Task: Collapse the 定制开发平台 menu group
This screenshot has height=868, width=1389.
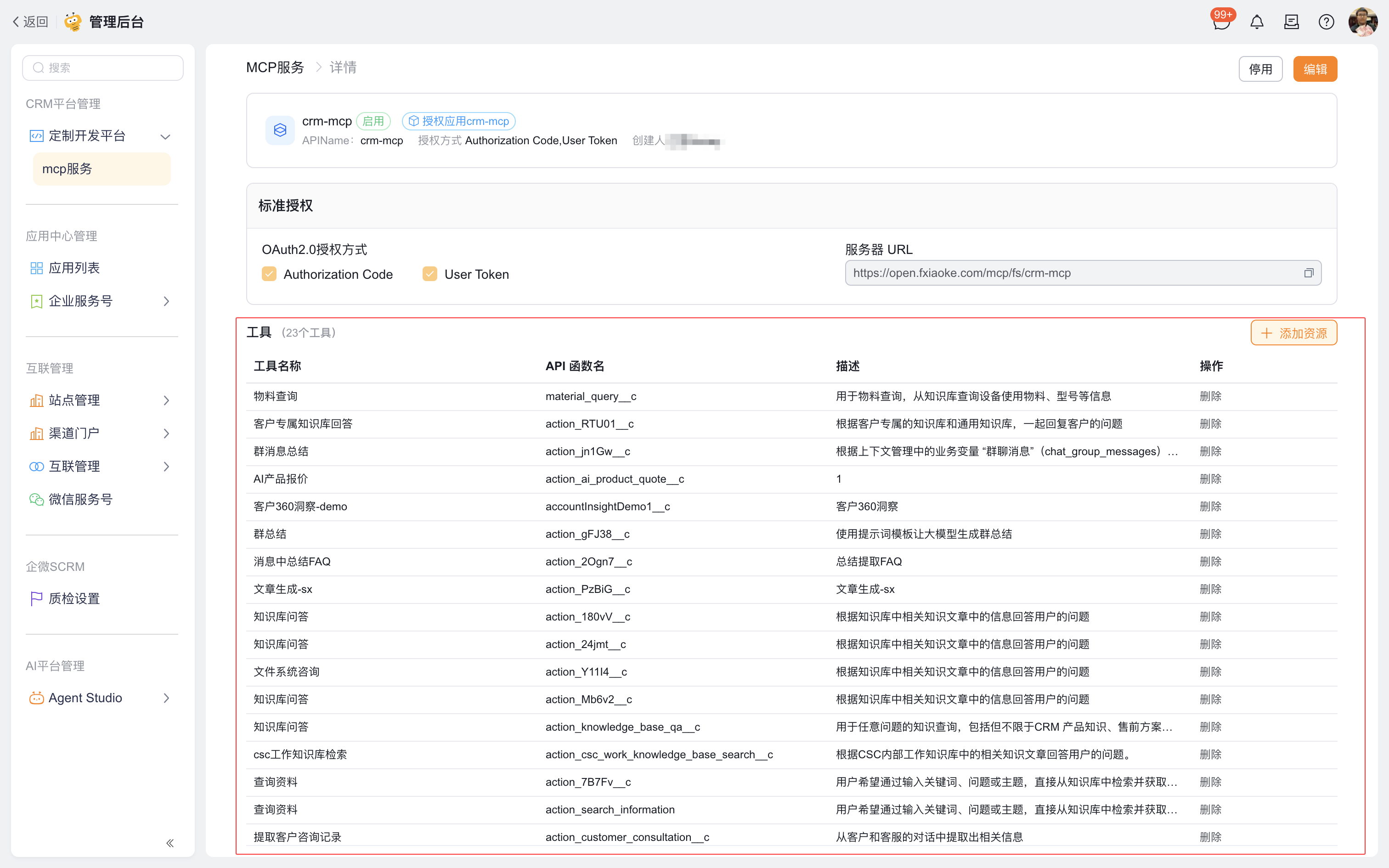Action: [x=165, y=137]
